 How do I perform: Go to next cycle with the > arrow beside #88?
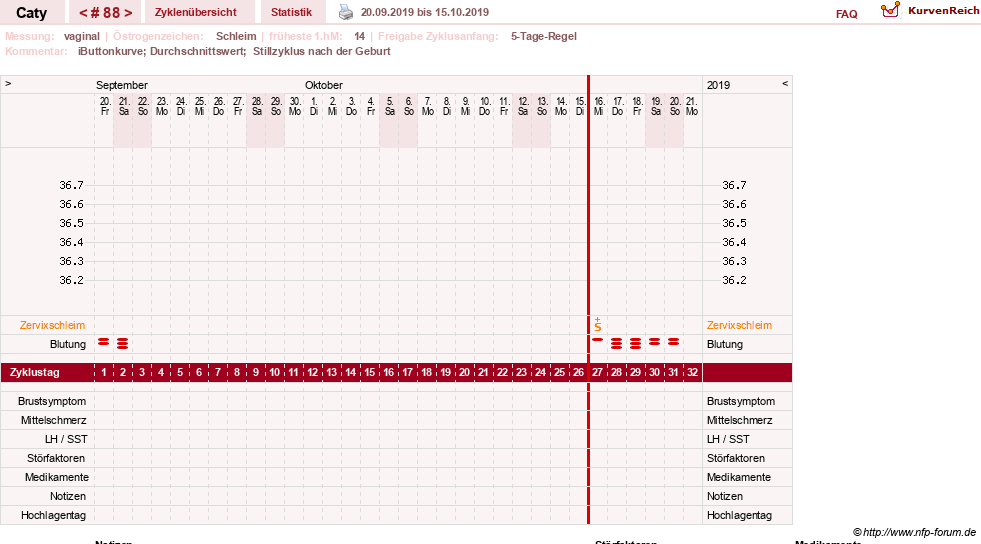coord(128,13)
